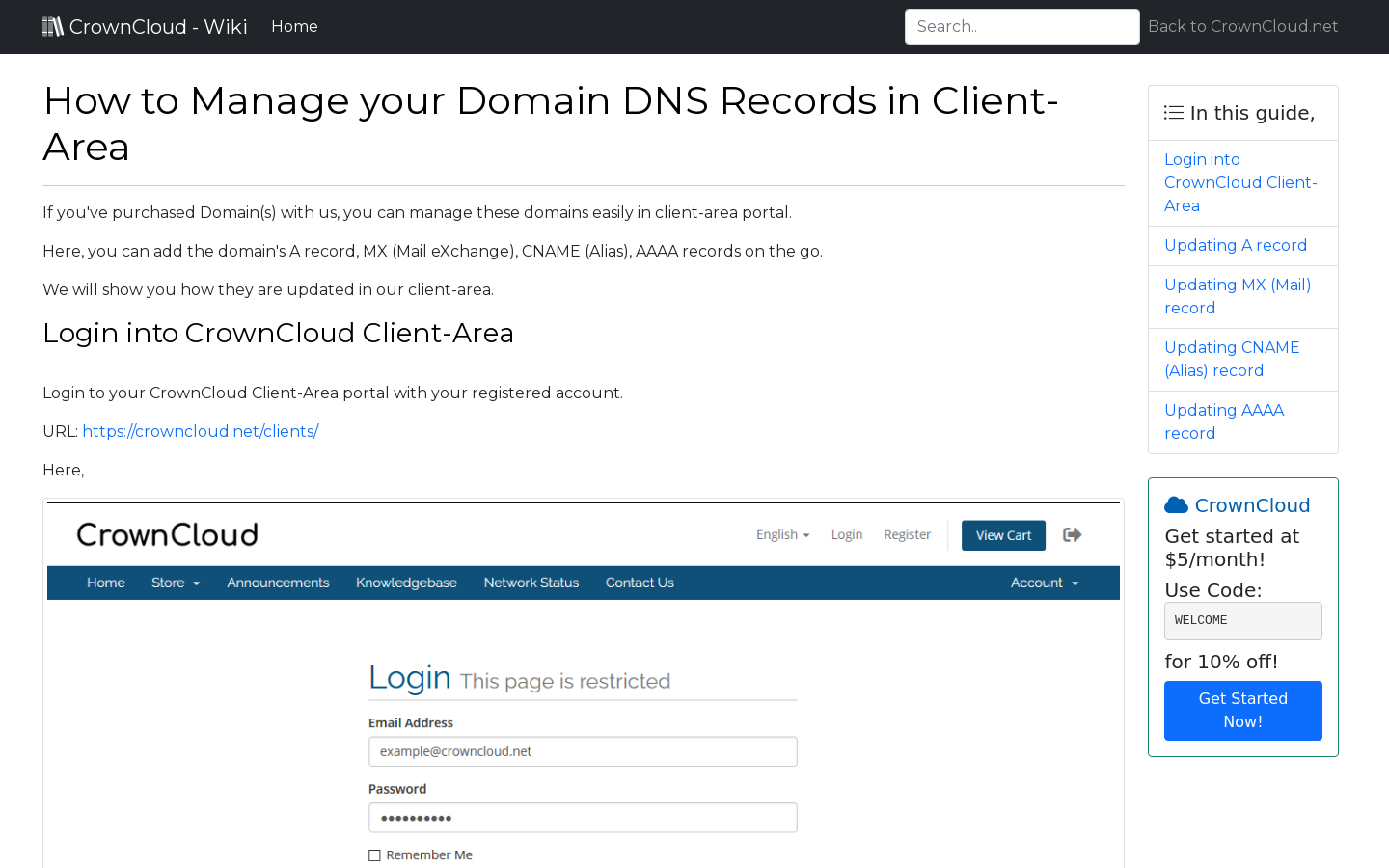Click the list icon in the guide panel
The image size is (1389, 868).
click(1173, 111)
